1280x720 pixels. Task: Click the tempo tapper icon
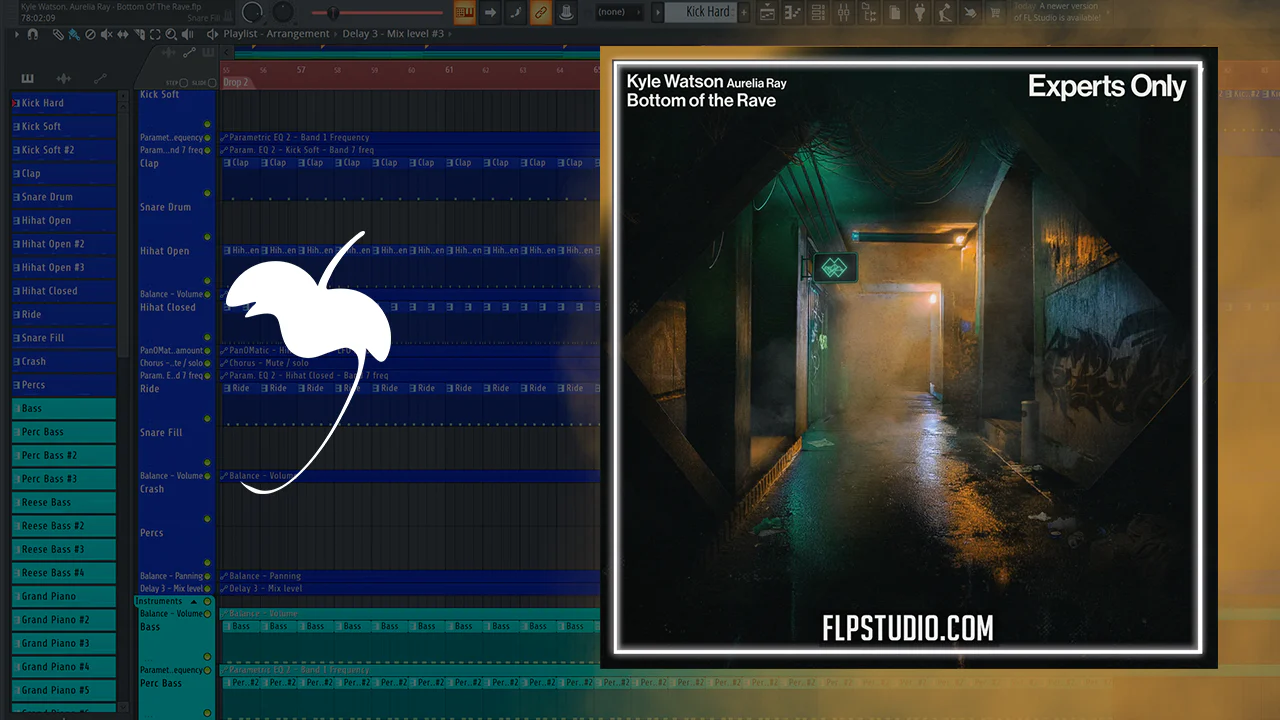pyautogui.click(x=945, y=12)
